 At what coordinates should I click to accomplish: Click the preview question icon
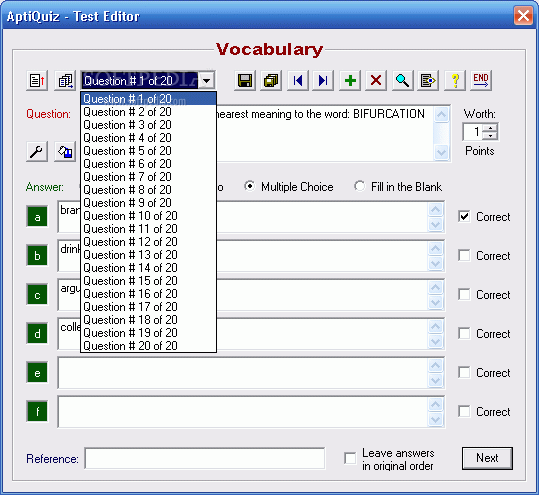point(428,81)
